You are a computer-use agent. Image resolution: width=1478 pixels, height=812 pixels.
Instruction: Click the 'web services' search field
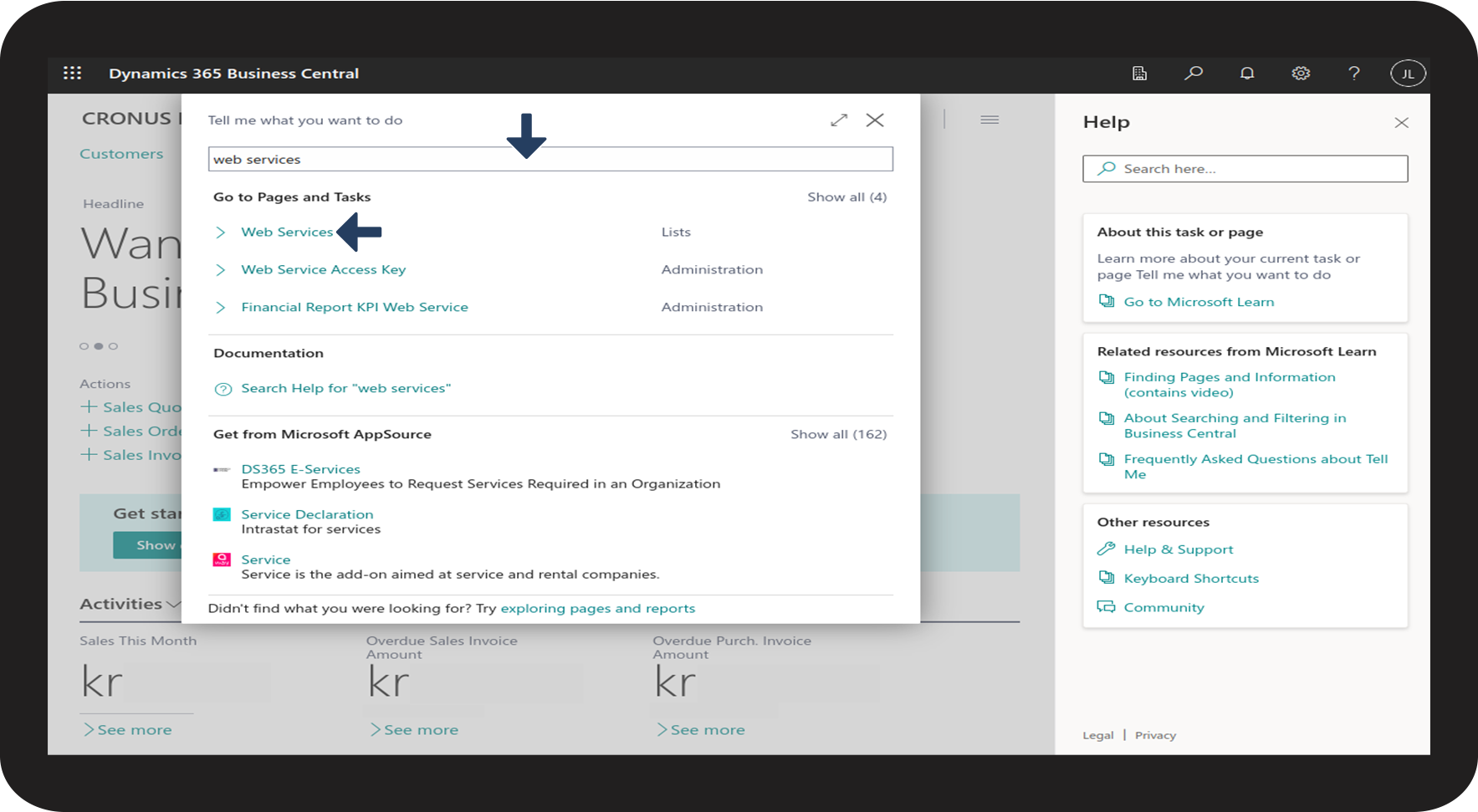click(550, 159)
